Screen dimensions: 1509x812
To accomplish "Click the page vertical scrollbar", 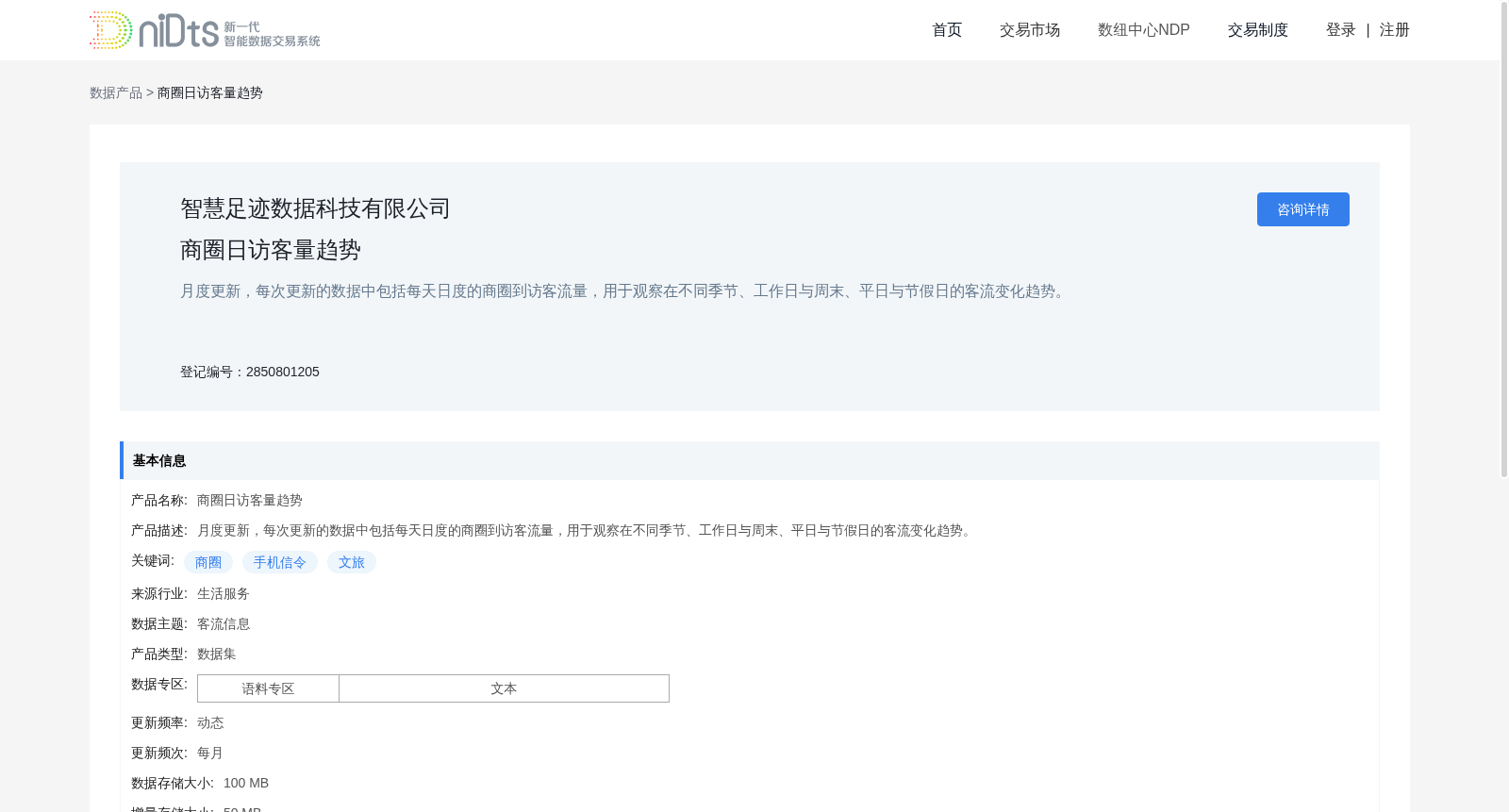I will point(1504,239).
